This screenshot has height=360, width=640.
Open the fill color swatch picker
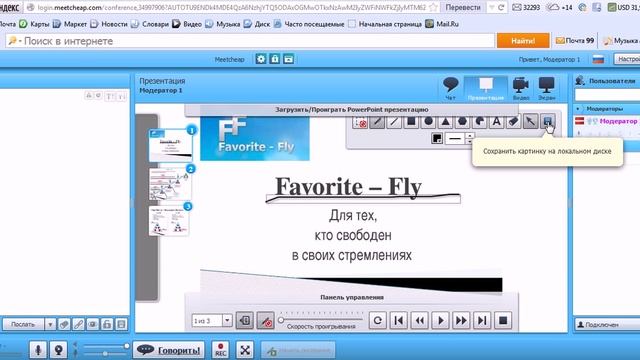[437, 138]
